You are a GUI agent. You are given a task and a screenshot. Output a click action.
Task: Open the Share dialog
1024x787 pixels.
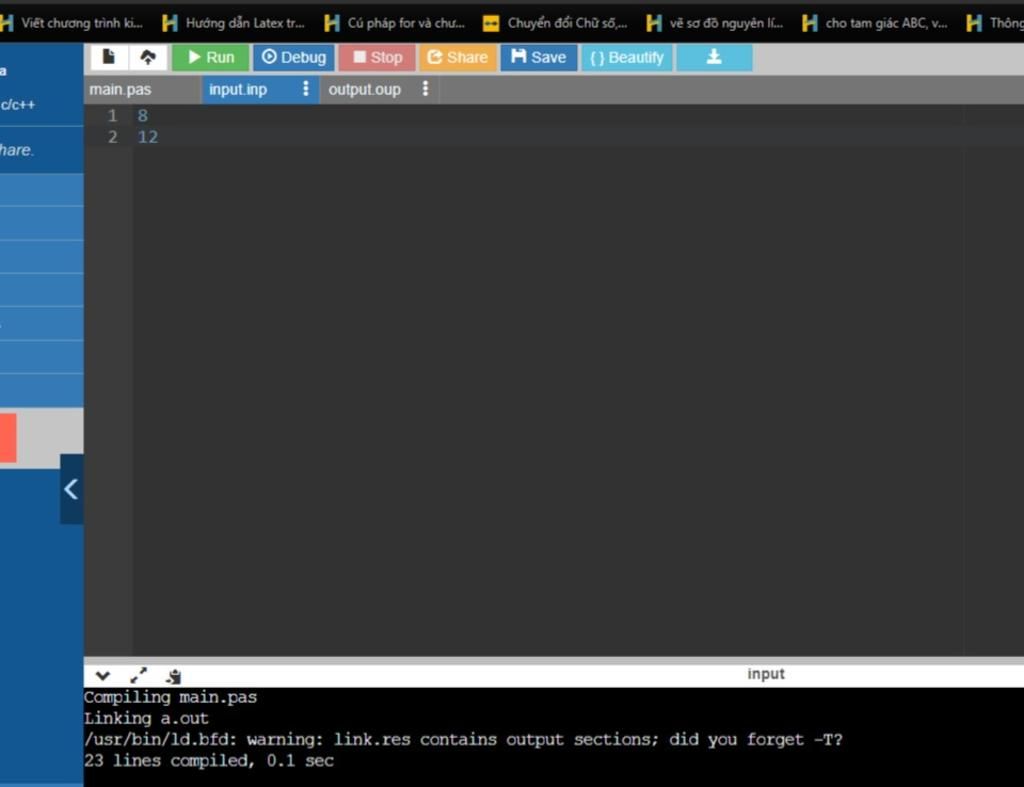[x=457, y=57]
